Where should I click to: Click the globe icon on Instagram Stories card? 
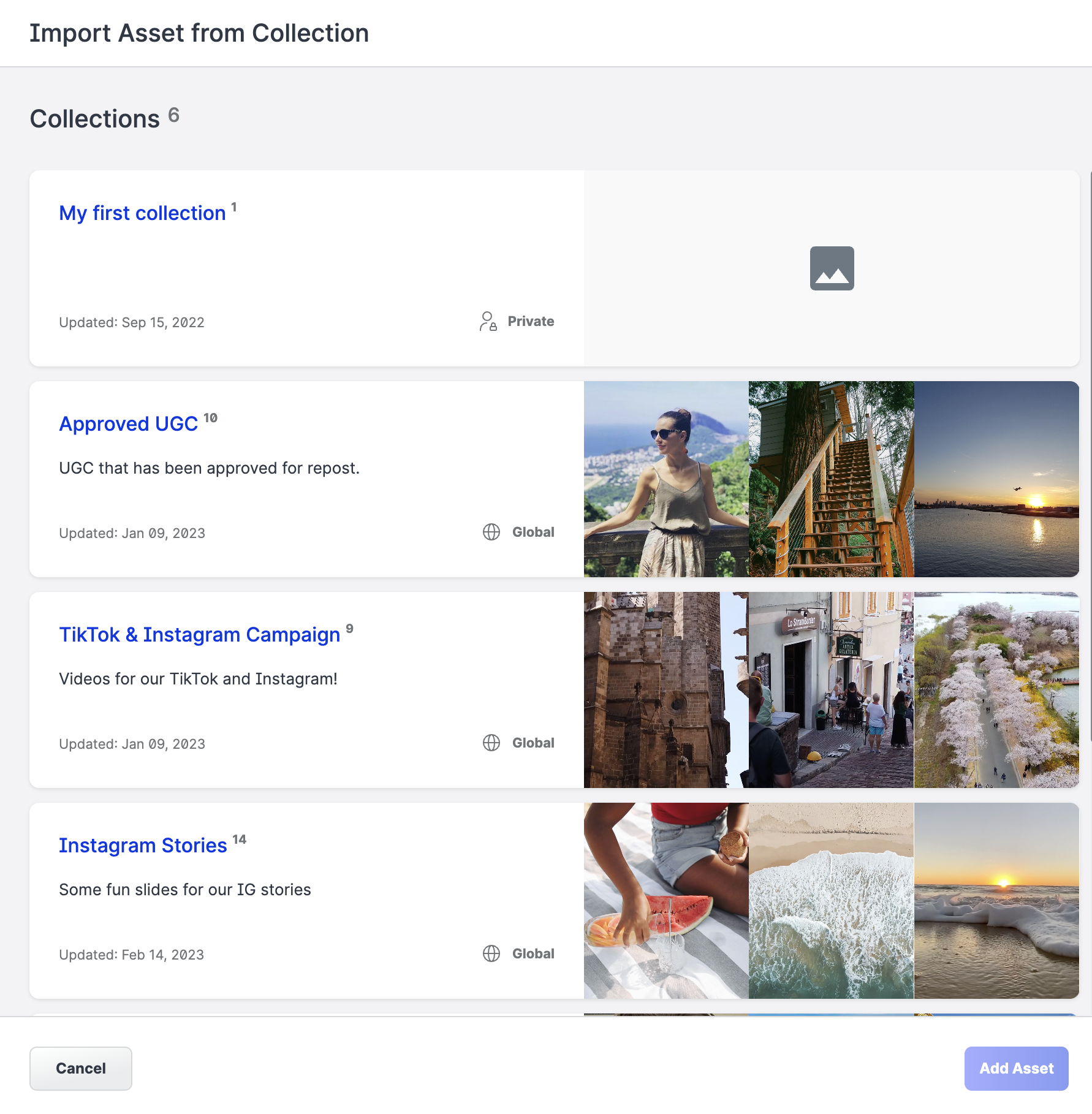click(x=491, y=953)
